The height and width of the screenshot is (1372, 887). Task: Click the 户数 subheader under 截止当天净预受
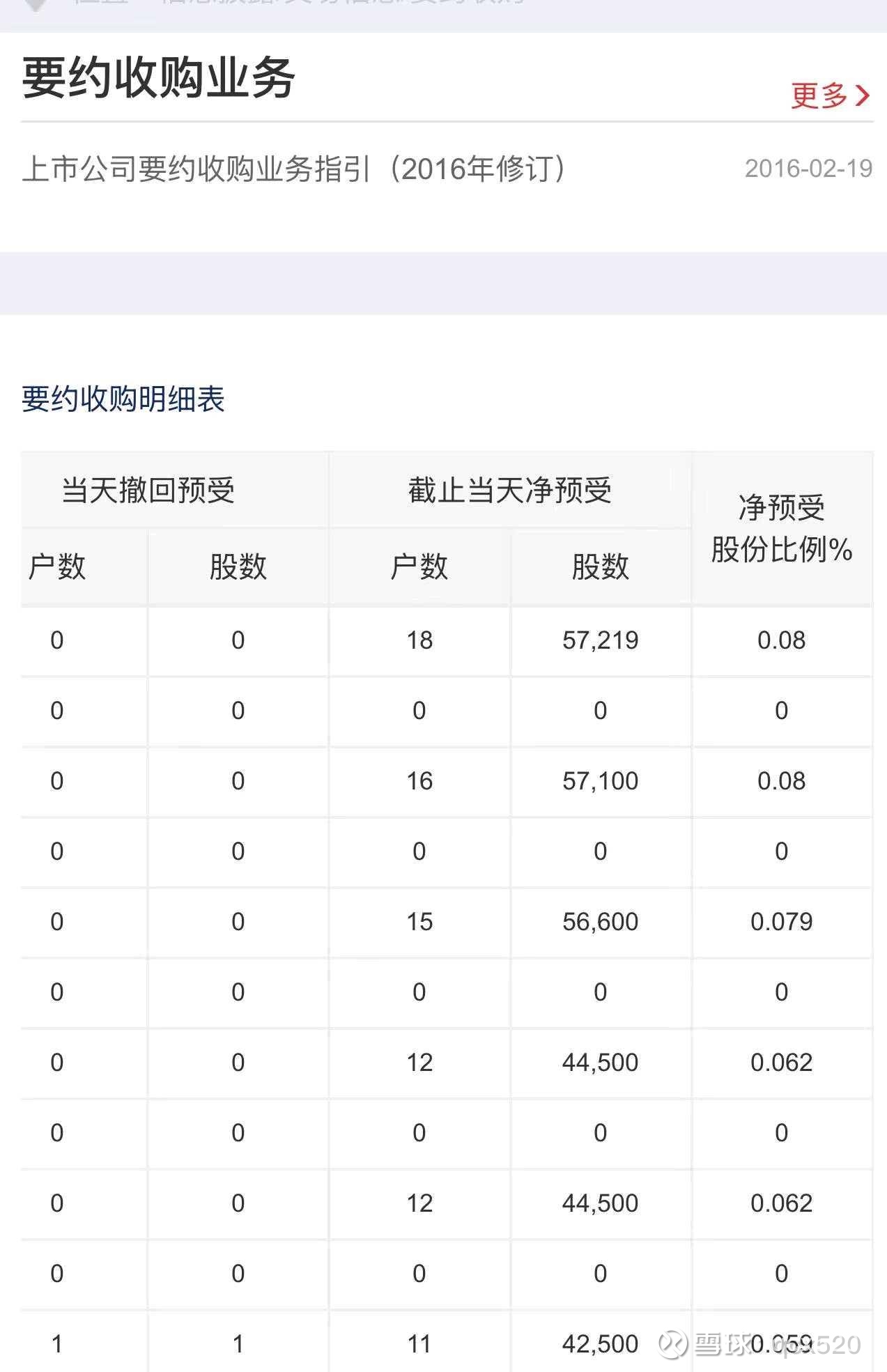(419, 566)
